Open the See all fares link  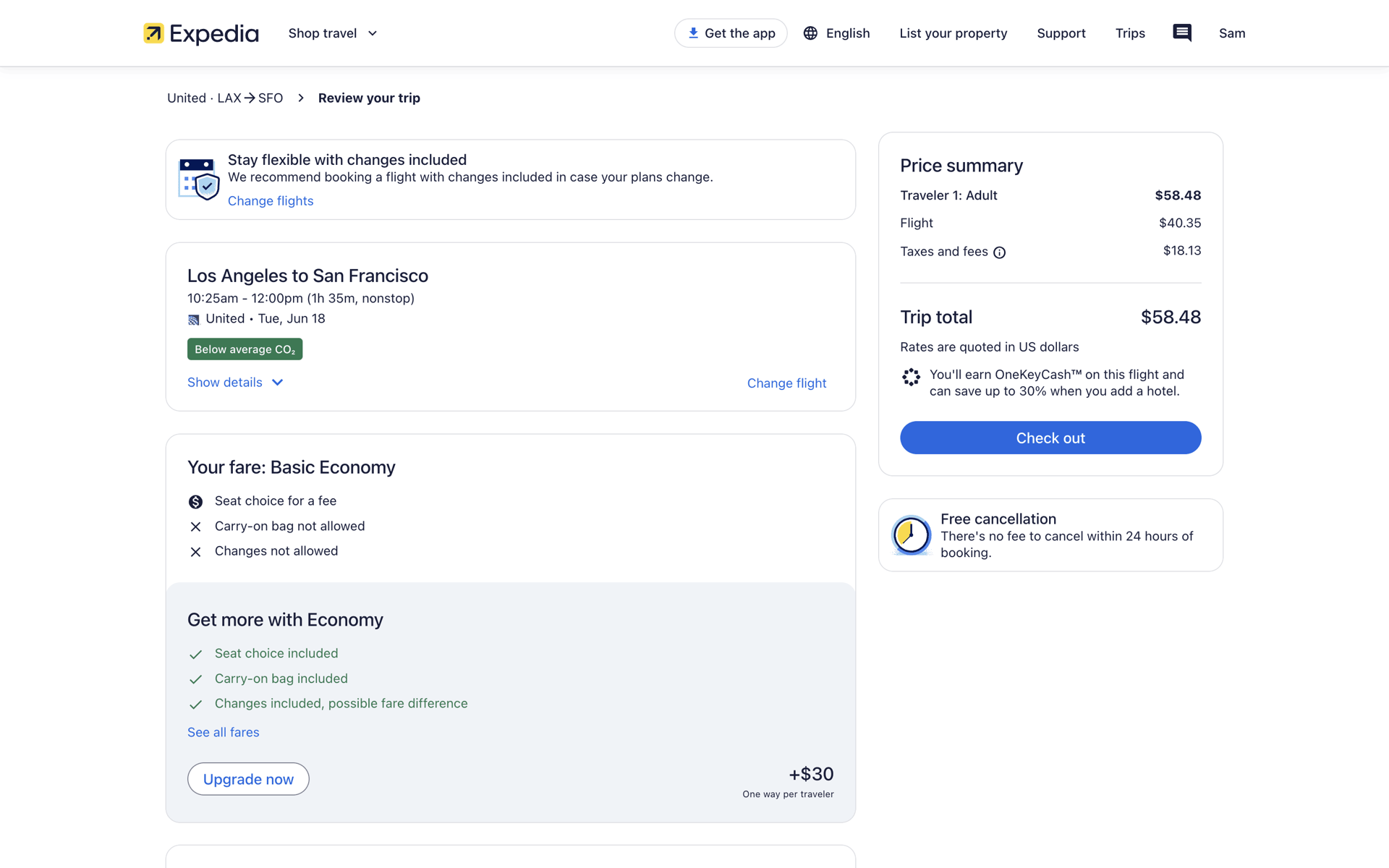point(224,732)
